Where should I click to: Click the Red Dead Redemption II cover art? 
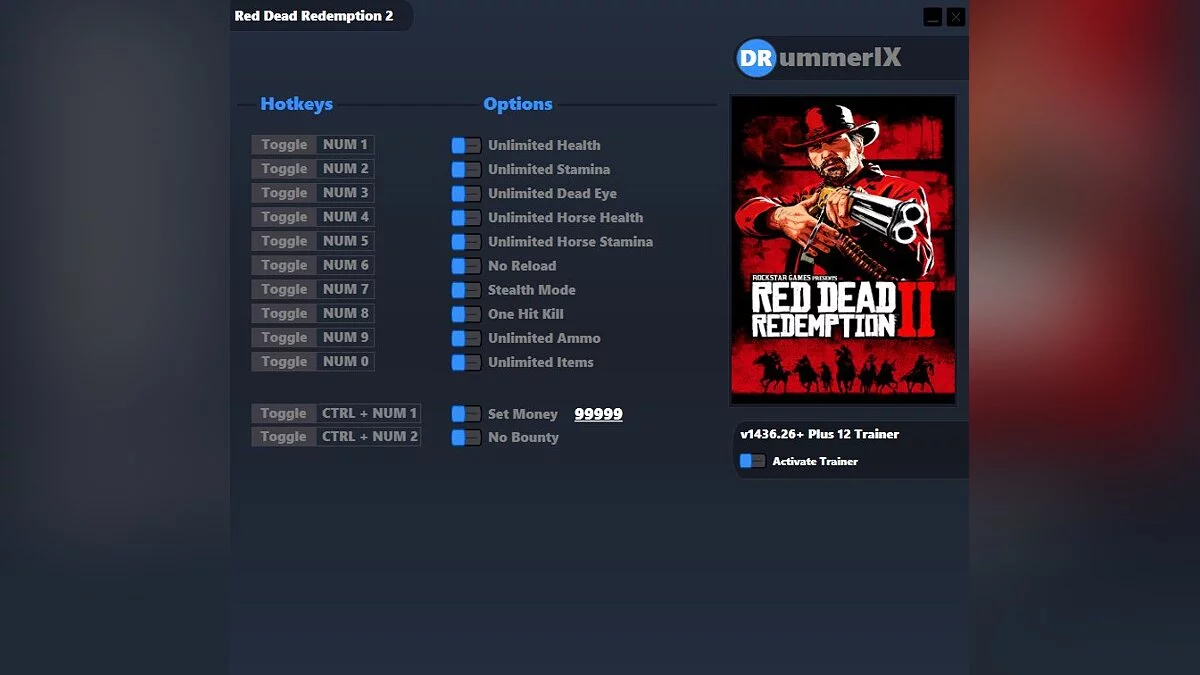pos(843,249)
